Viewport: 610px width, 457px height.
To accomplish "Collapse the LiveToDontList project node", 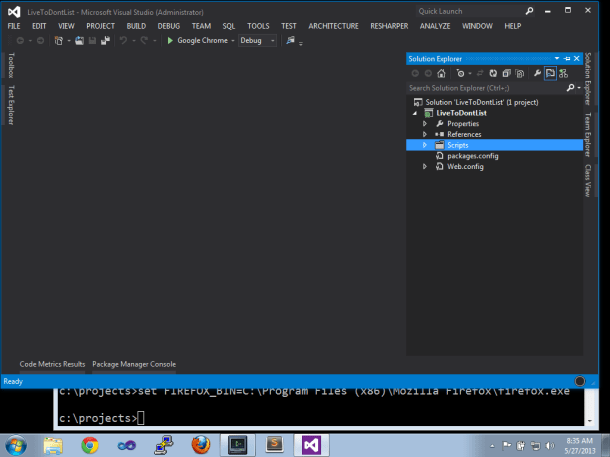I will tap(415, 113).
